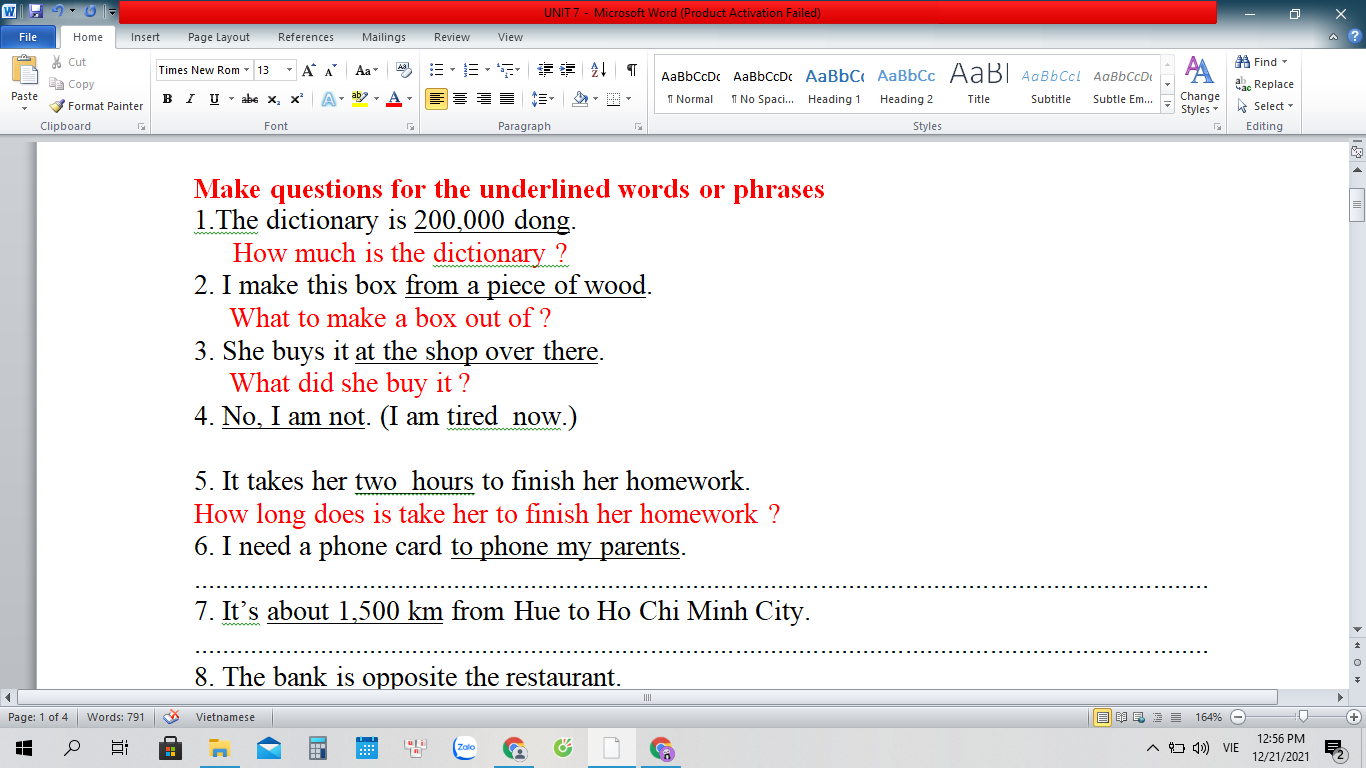Viewport: 1366px width, 768px height.
Task: Open Zalo from the Windows taskbar
Action: coord(465,747)
